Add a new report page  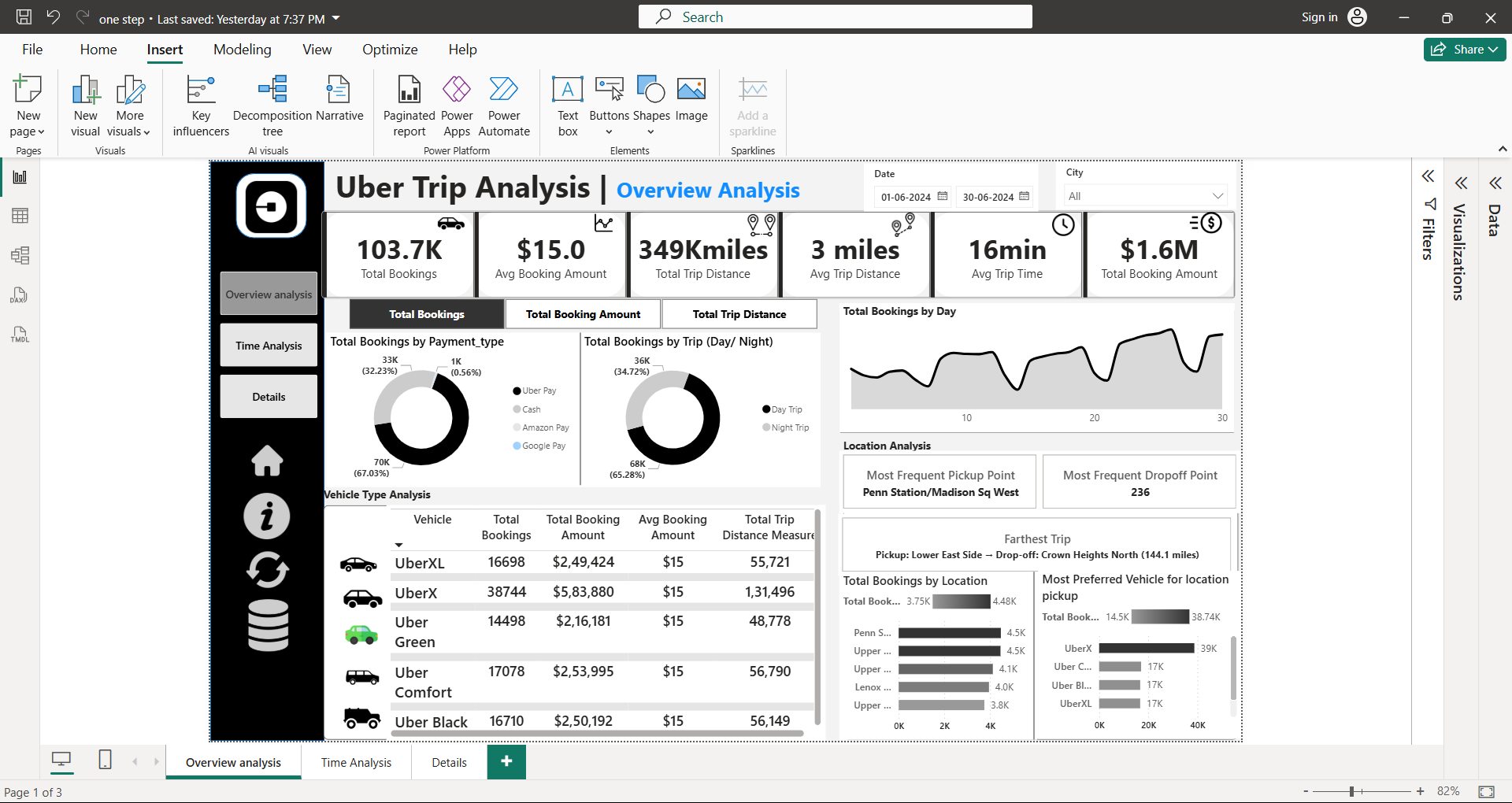tap(506, 761)
